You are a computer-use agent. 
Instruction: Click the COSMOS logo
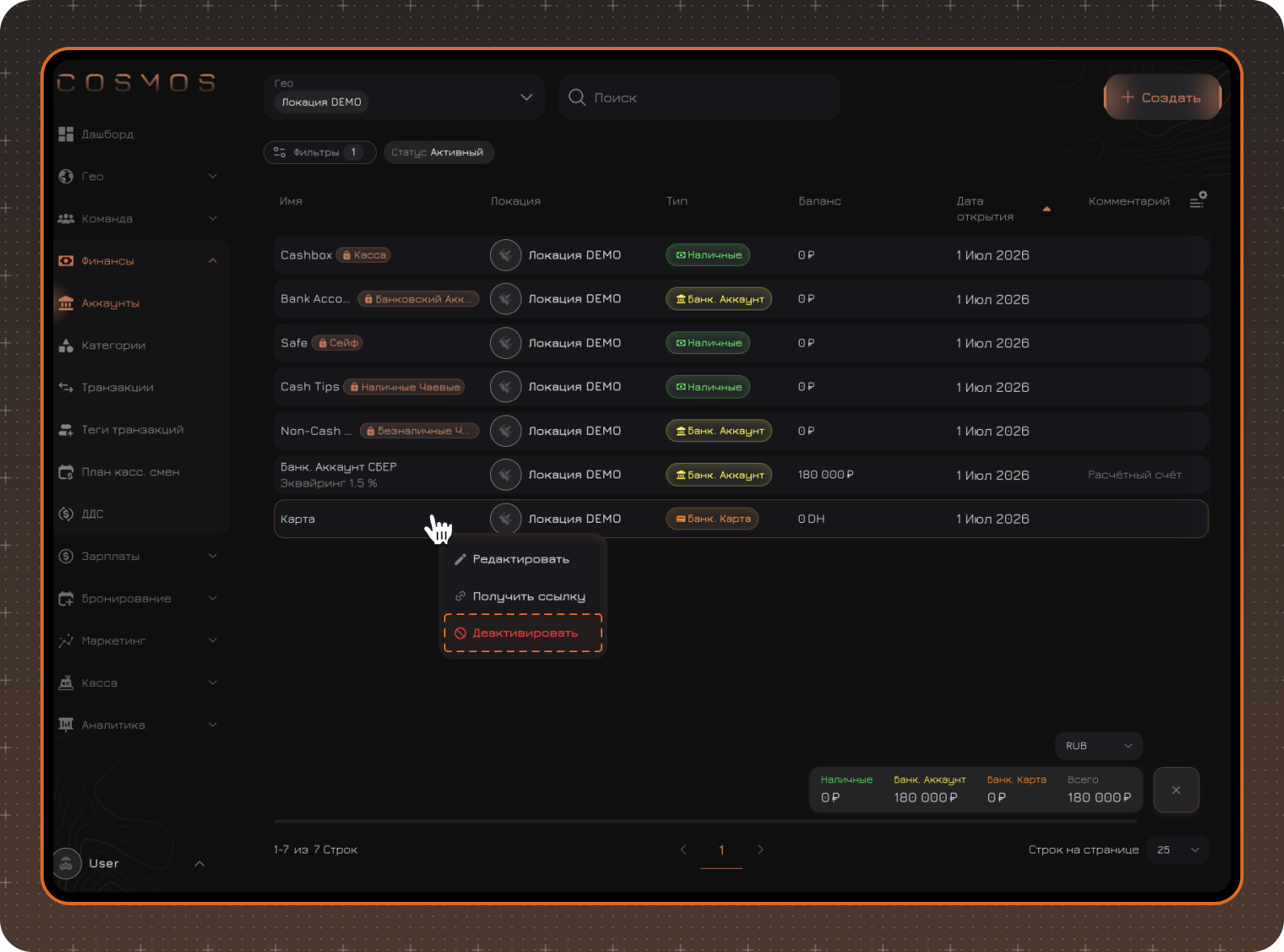137,82
